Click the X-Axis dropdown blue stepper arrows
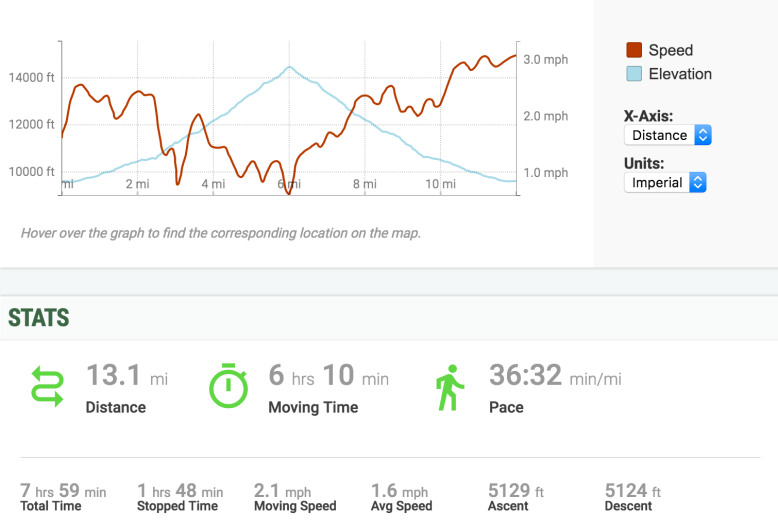This screenshot has height=532, width=778. pyautogui.click(x=702, y=135)
